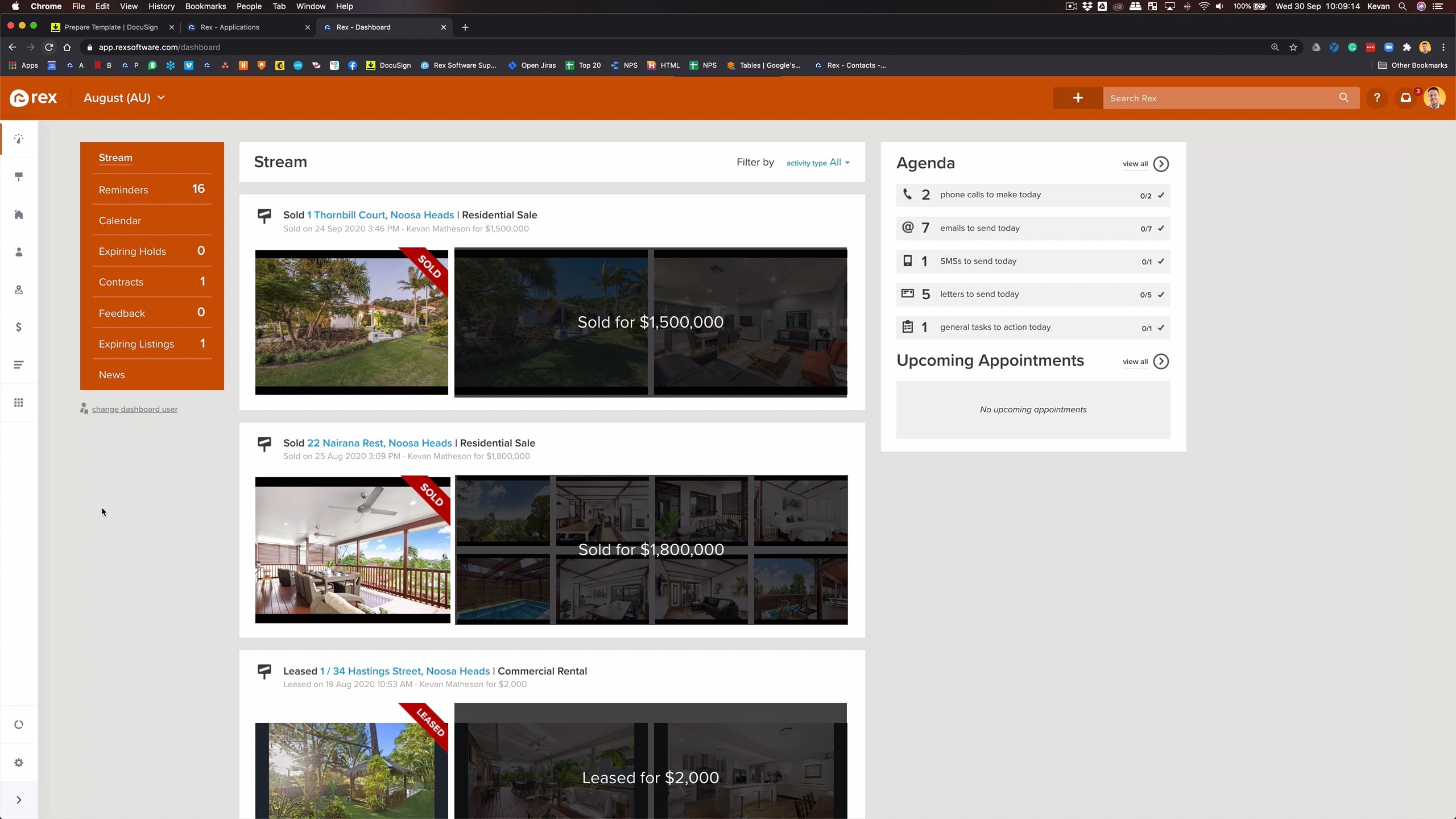
Task: Open Chrome three-dot menu
Action: click(1443, 47)
